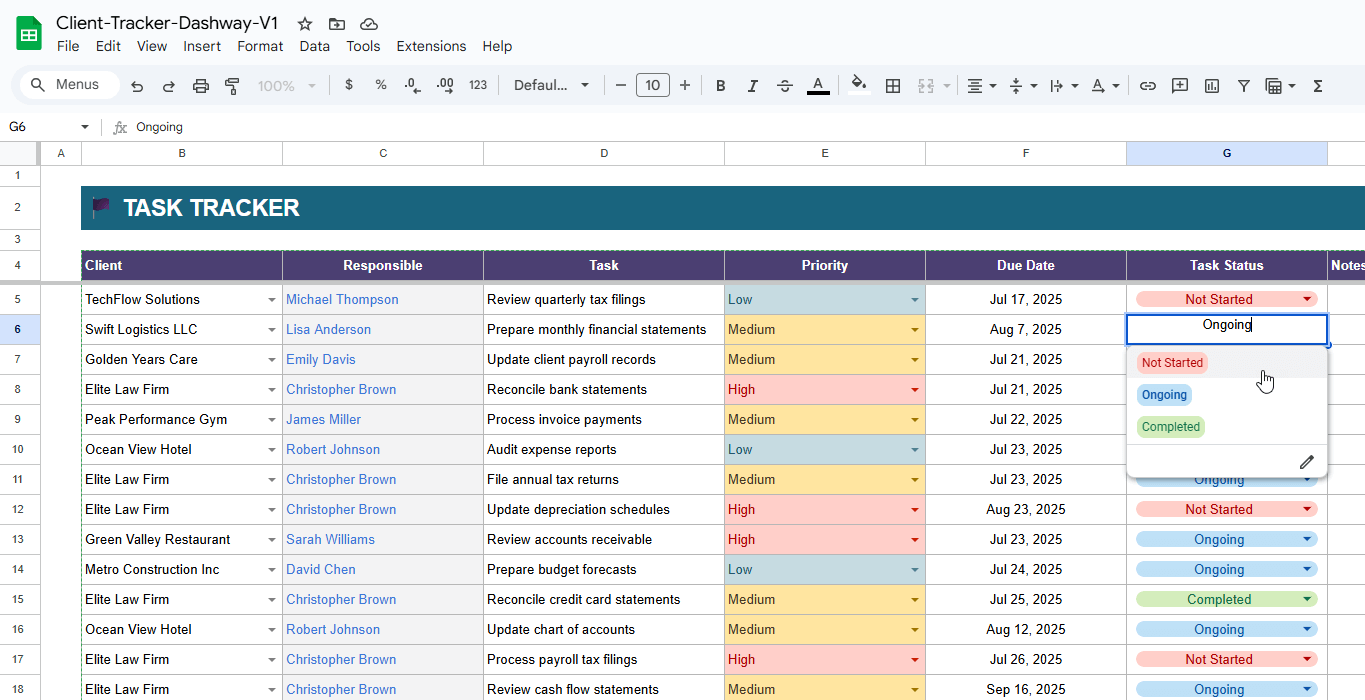The image size is (1365, 700).
Task: Open the fill color picker
Action: click(x=858, y=86)
